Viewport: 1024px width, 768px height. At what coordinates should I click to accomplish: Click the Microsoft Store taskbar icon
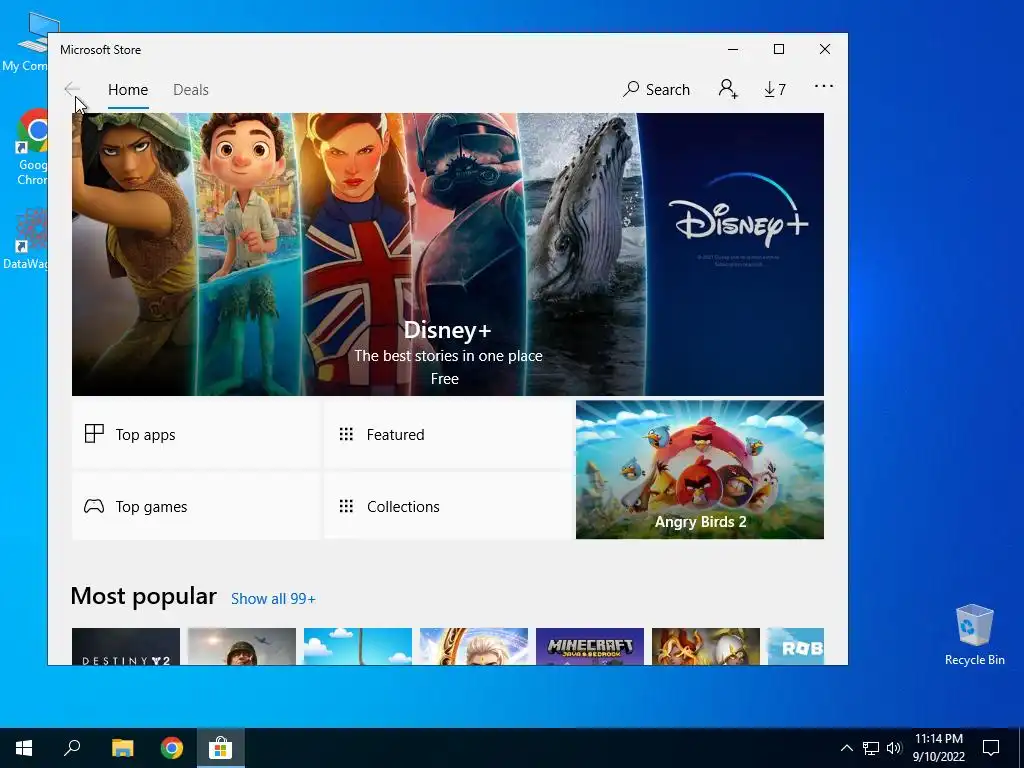pos(221,748)
